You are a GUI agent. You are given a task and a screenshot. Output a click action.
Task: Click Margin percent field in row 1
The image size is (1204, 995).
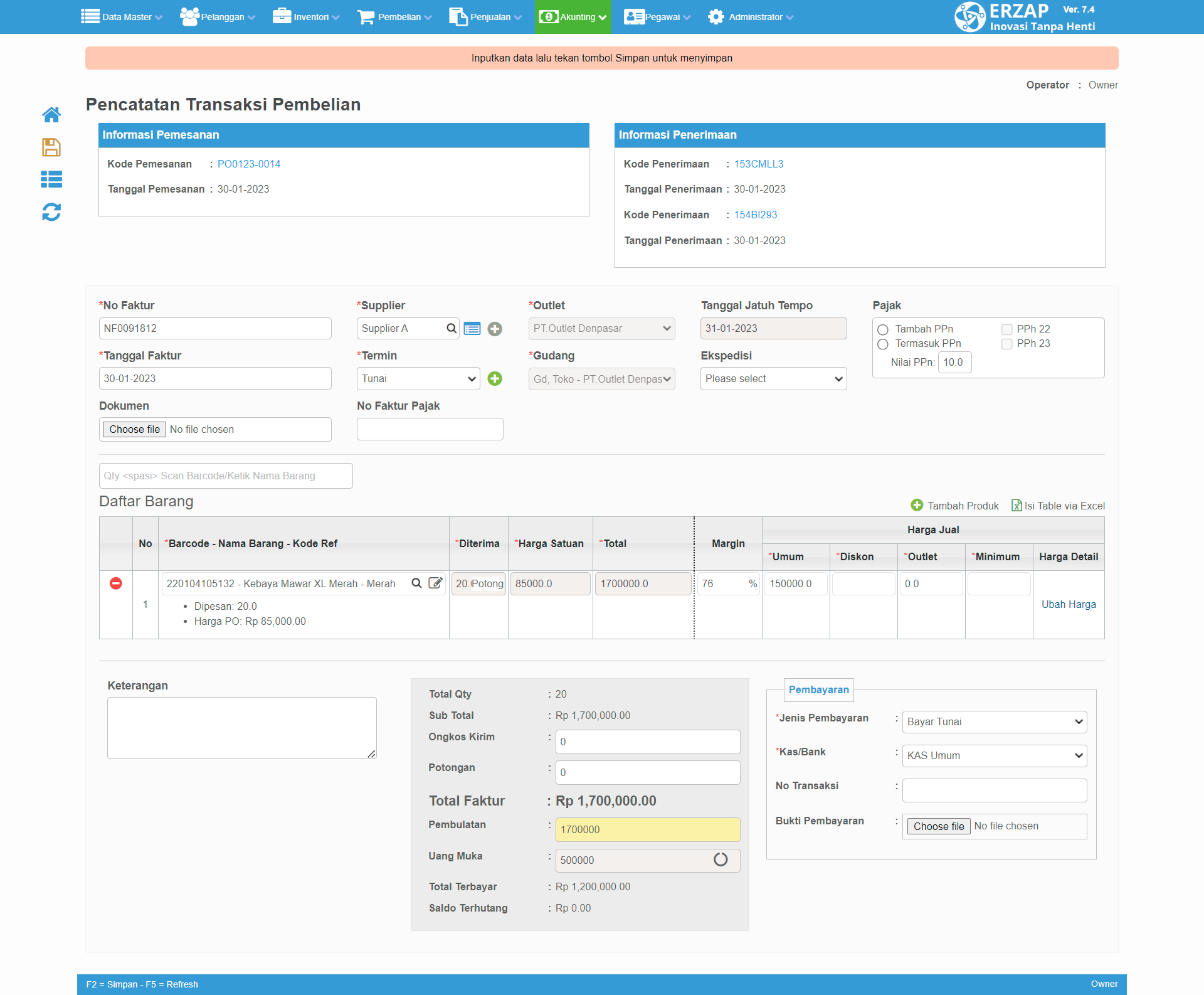click(729, 583)
